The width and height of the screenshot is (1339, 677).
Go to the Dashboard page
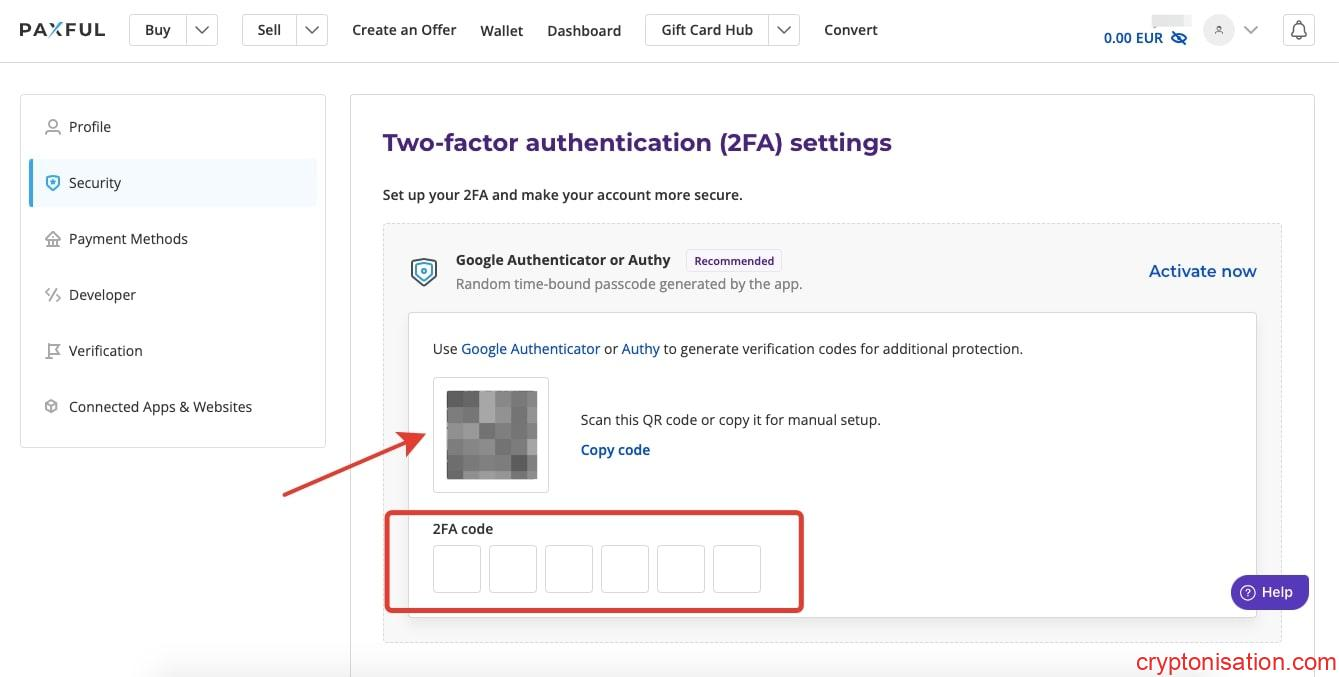[584, 31]
